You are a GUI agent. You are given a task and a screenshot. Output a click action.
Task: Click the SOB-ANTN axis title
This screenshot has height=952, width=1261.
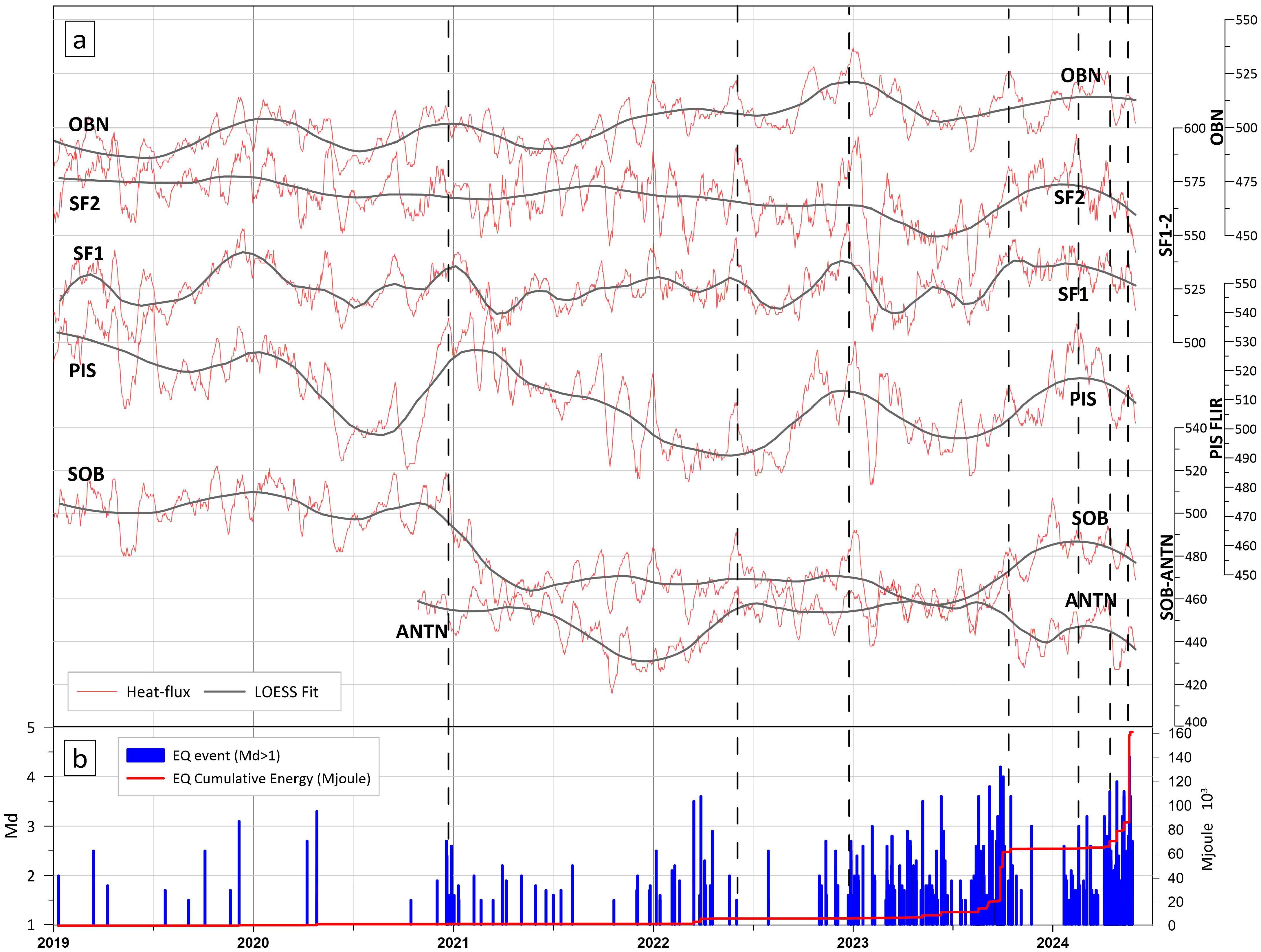coord(1168,577)
